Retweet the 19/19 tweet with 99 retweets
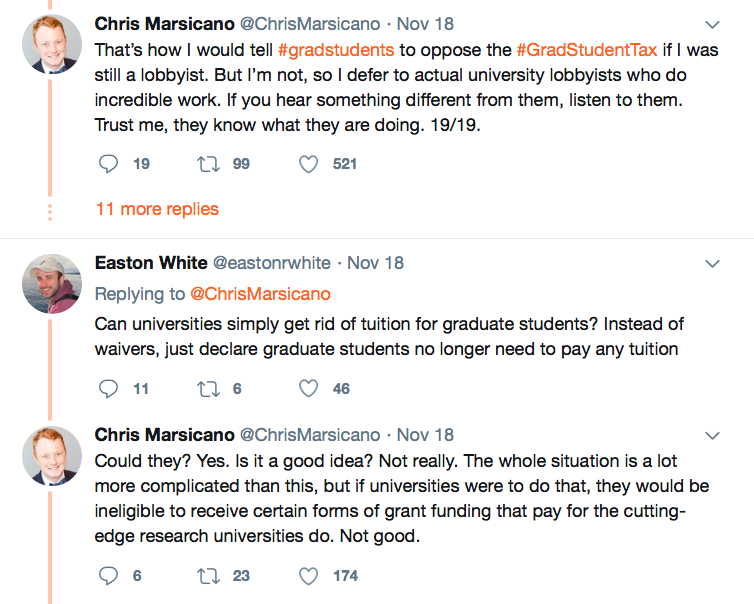The height and width of the screenshot is (604, 754). click(x=208, y=163)
